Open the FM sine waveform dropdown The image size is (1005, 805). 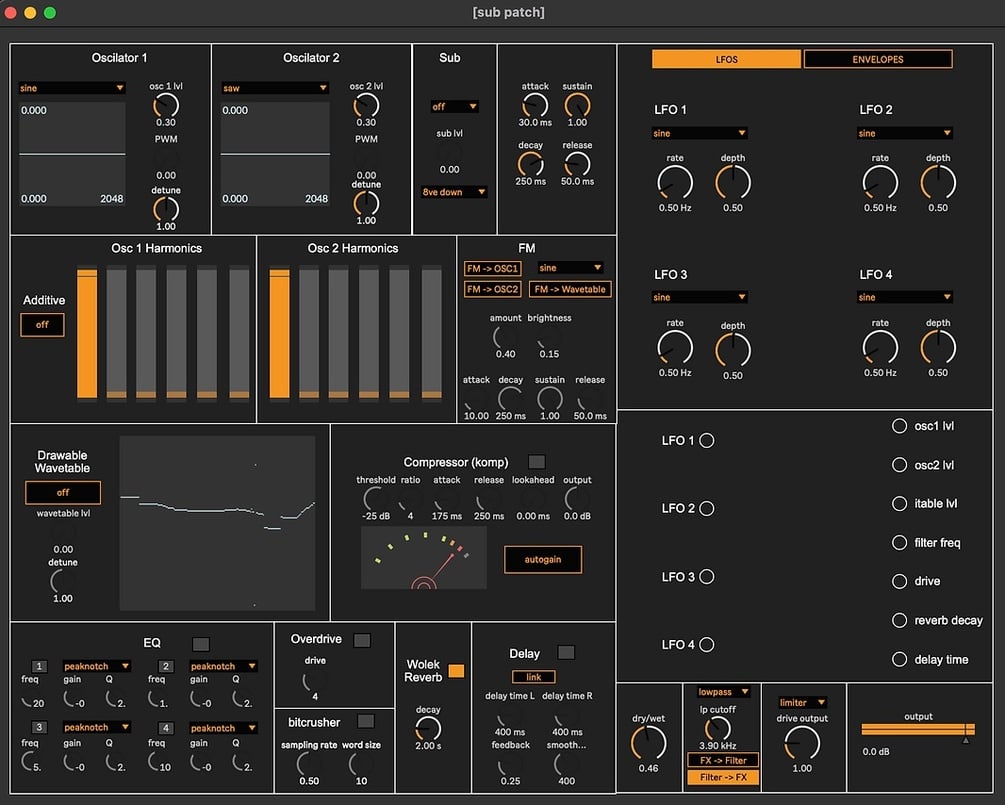tap(570, 267)
